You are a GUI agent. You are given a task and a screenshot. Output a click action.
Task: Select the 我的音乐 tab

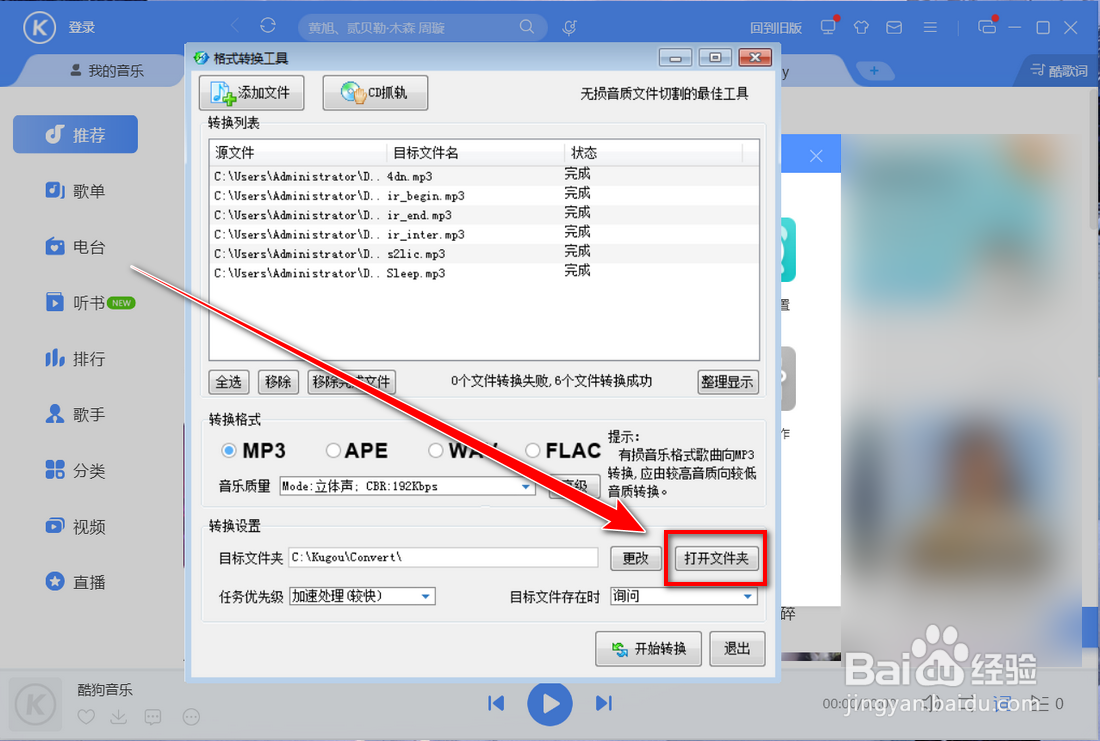click(x=107, y=71)
